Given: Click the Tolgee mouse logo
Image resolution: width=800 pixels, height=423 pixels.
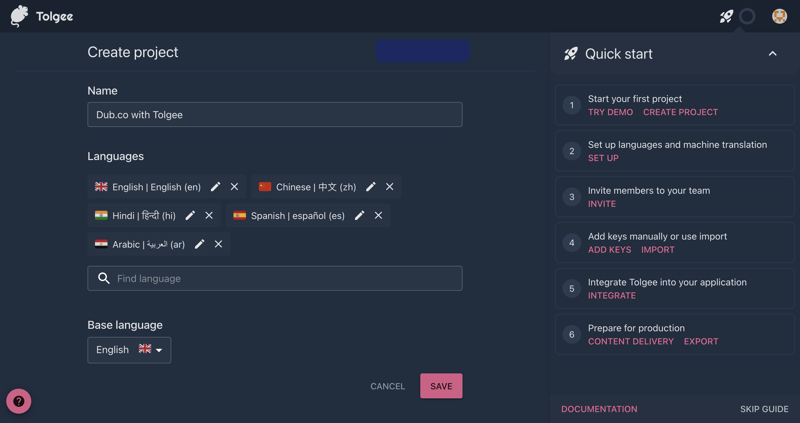Looking at the screenshot, I should click(x=19, y=16).
